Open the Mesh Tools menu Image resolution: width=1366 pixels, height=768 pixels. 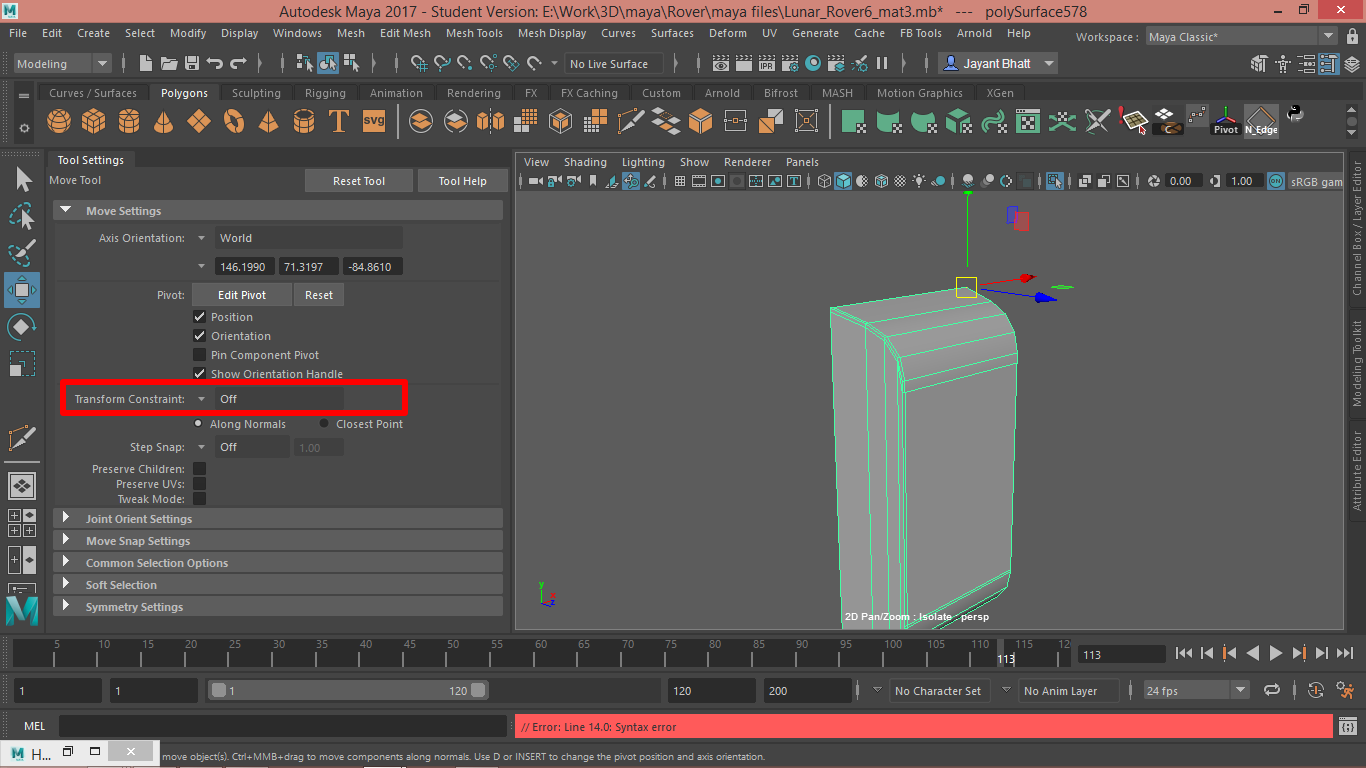474,33
